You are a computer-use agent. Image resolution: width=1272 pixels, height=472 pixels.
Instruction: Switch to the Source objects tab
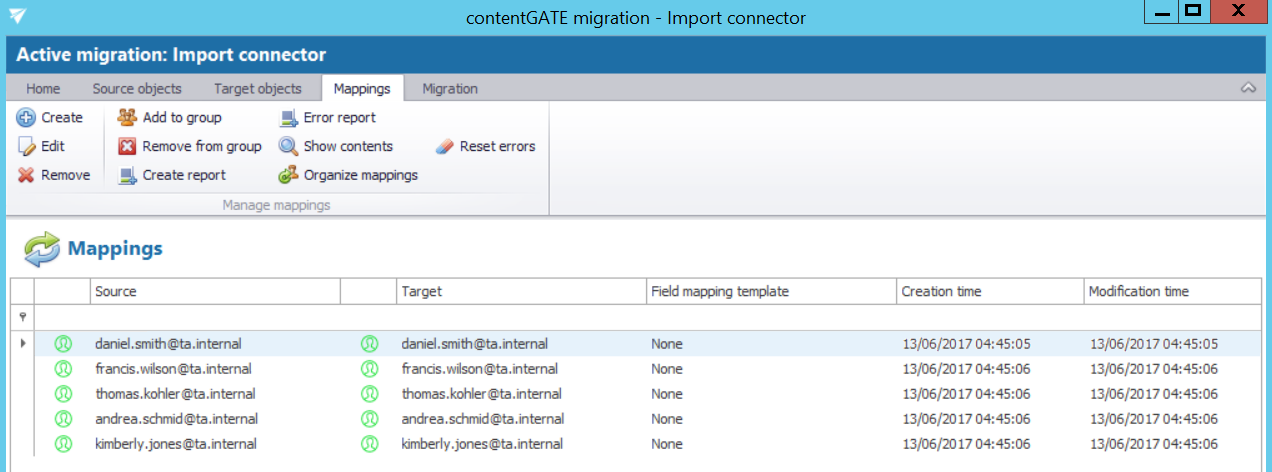coord(137,89)
